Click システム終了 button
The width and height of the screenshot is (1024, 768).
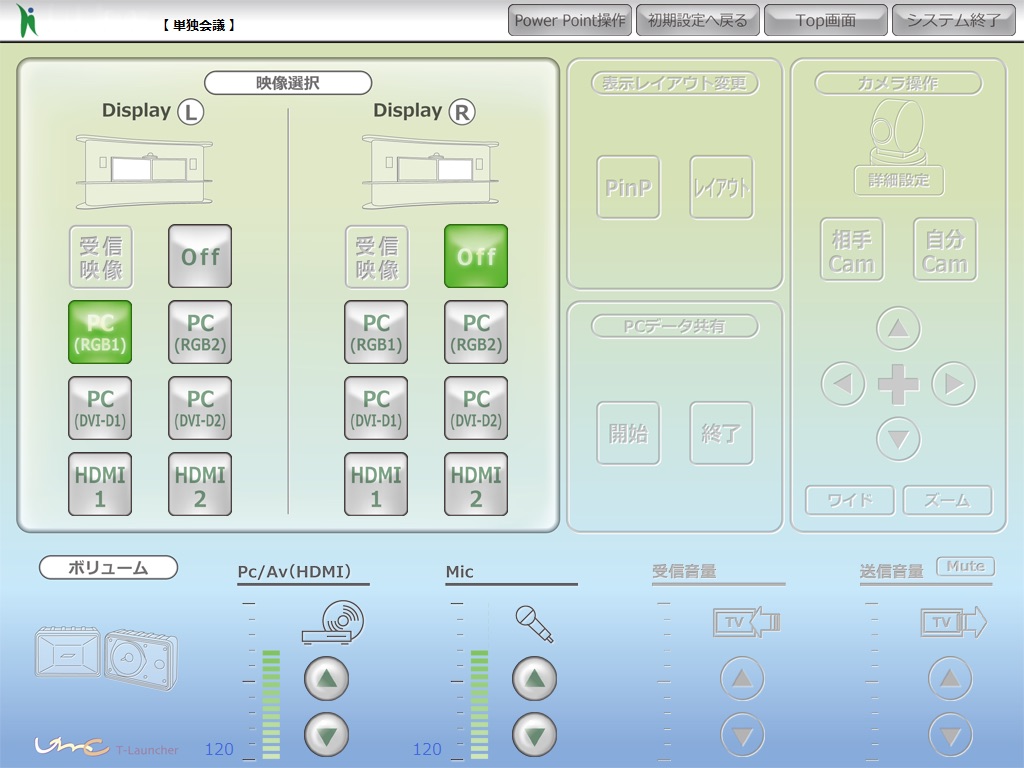click(953, 20)
